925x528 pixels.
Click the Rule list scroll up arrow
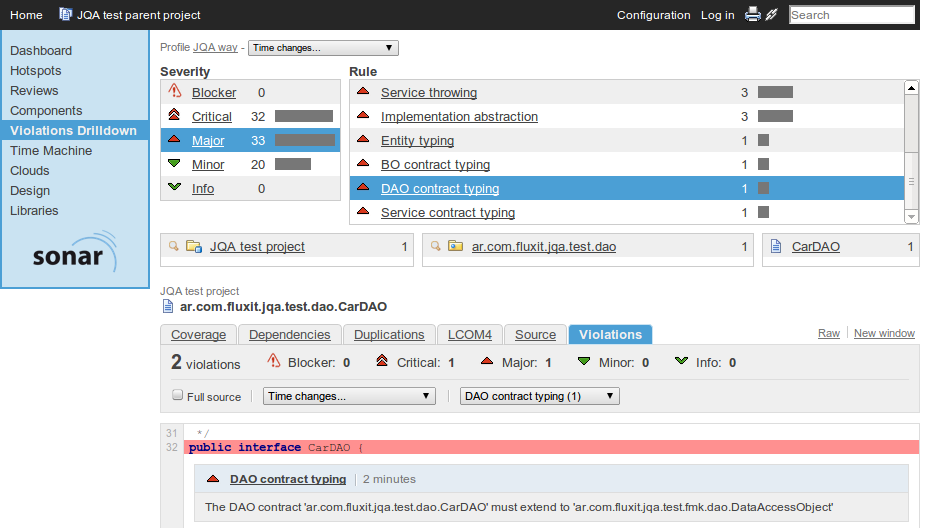911,88
